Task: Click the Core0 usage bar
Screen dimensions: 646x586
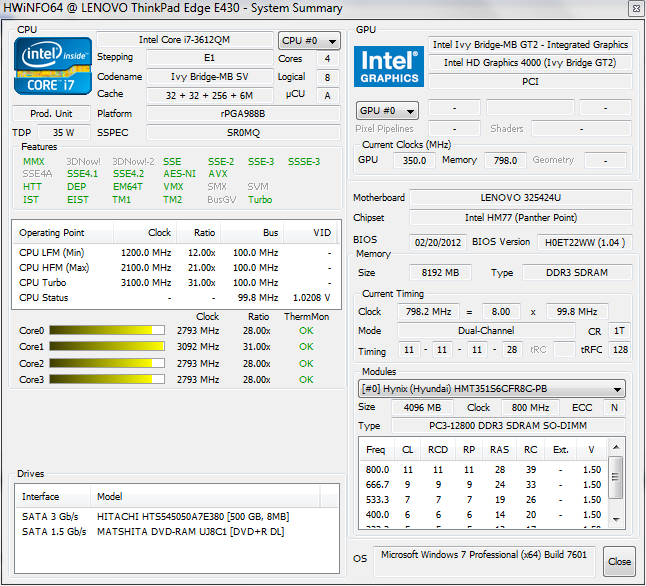Action: pyautogui.click(x=107, y=330)
